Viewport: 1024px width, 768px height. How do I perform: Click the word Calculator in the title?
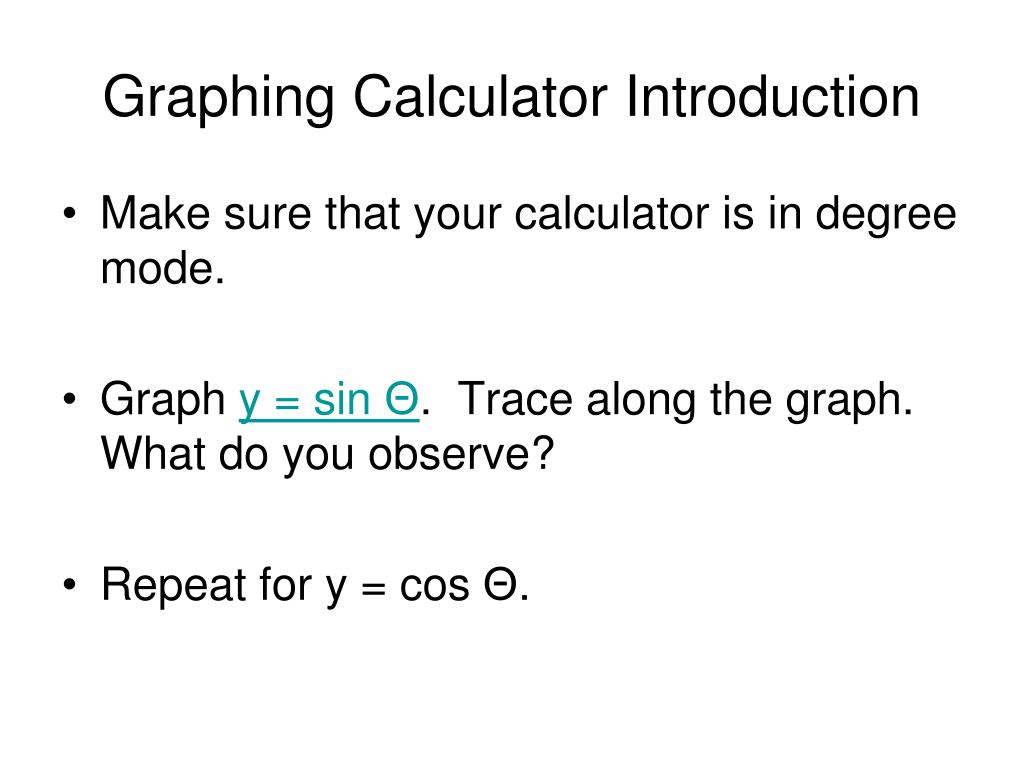[480, 96]
